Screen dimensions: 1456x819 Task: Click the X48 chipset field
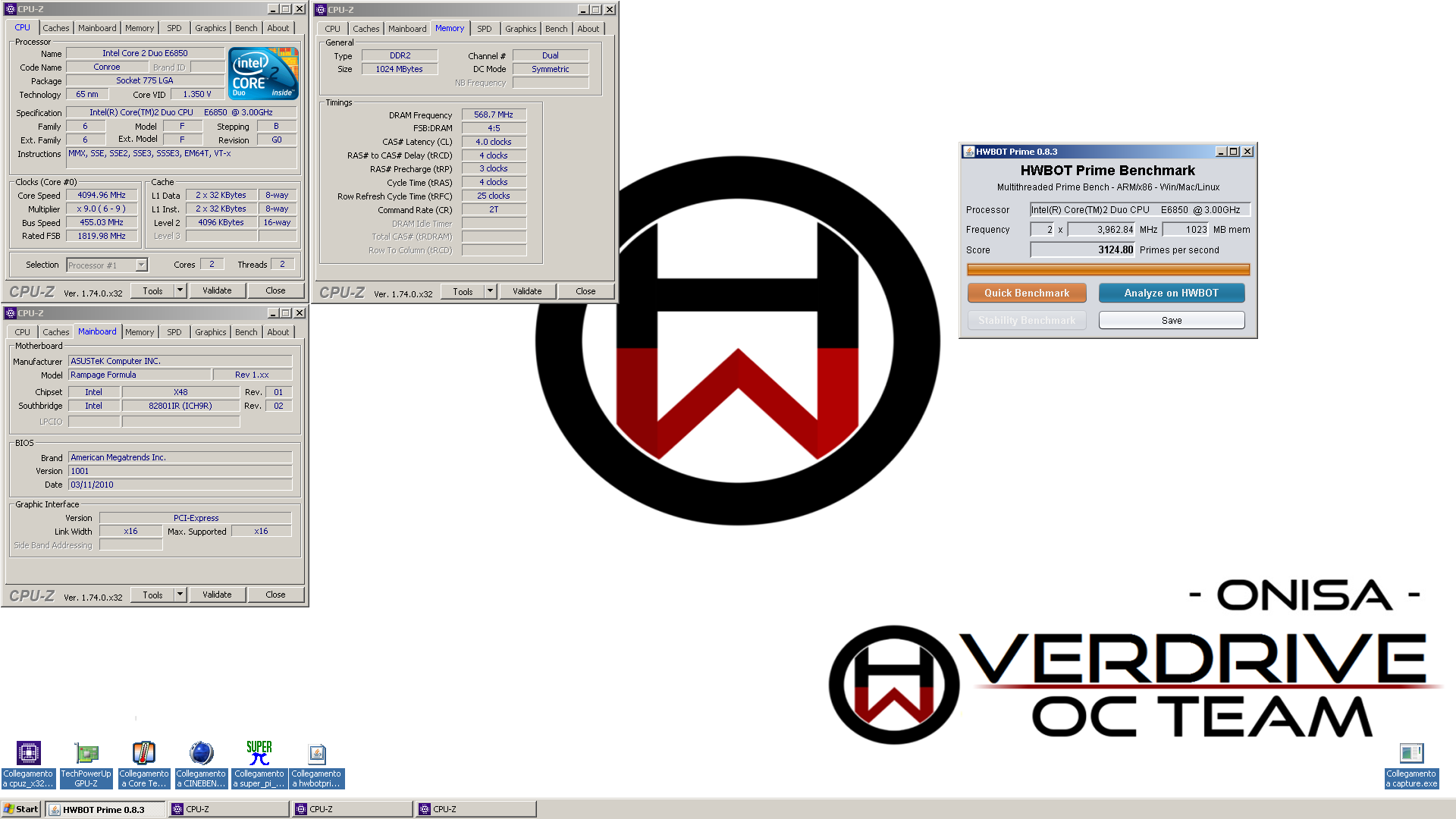180,392
